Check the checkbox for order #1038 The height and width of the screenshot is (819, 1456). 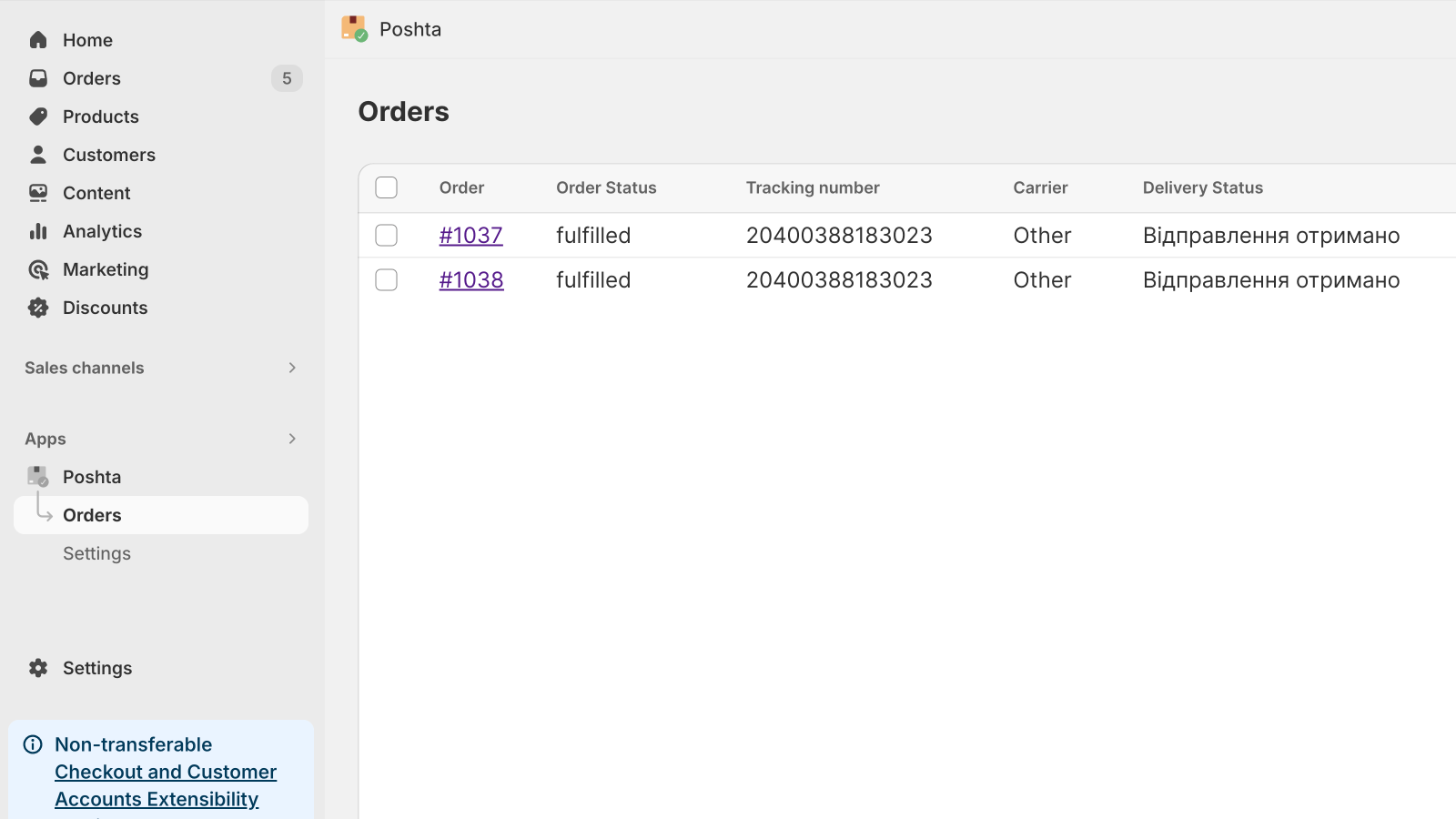[x=386, y=279]
